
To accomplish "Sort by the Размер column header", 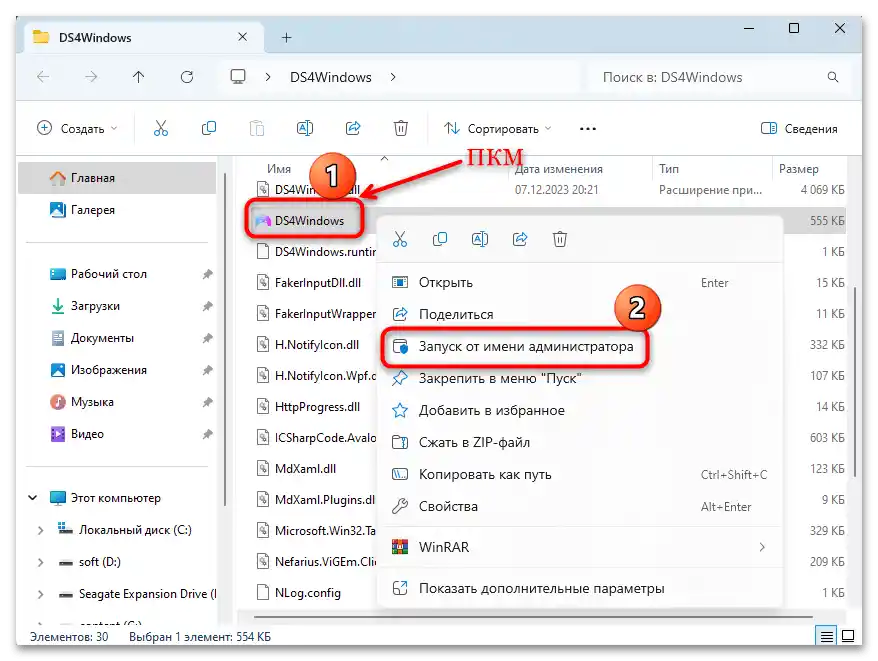I will coord(798,169).
